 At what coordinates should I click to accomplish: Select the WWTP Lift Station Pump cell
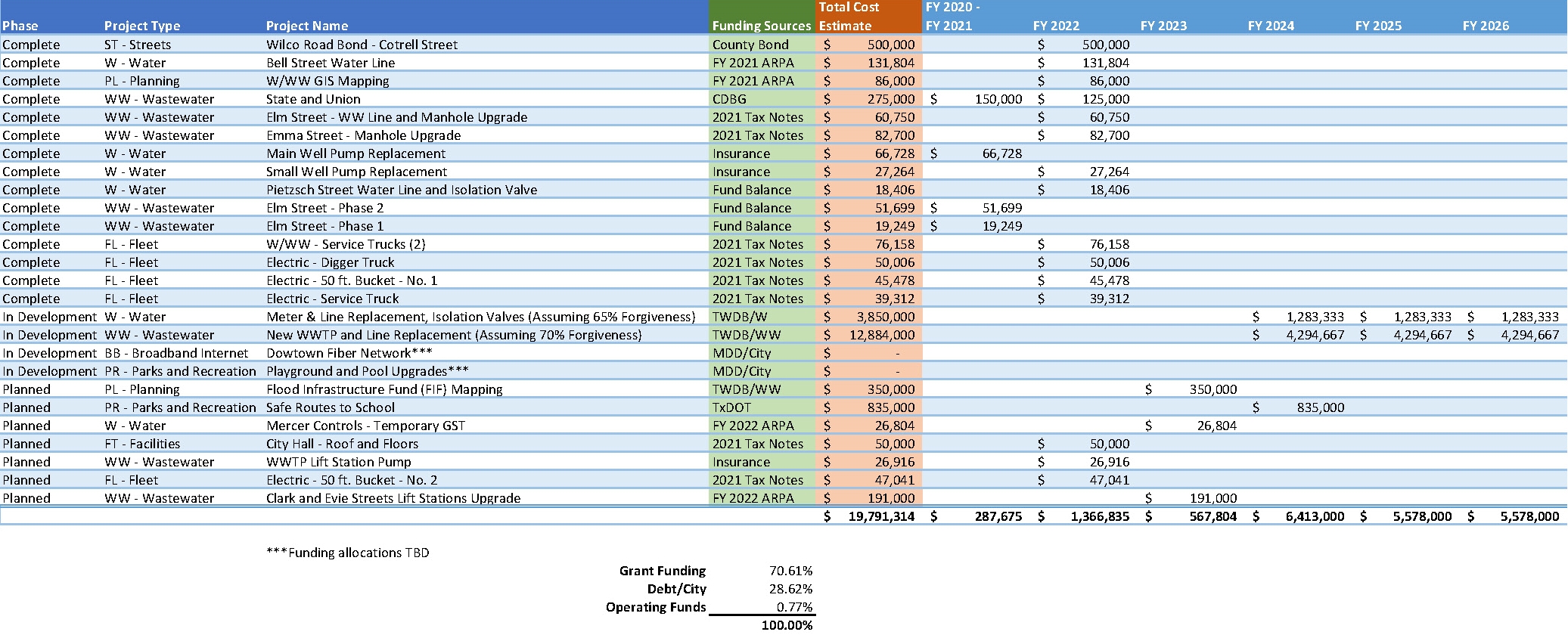(338, 462)
